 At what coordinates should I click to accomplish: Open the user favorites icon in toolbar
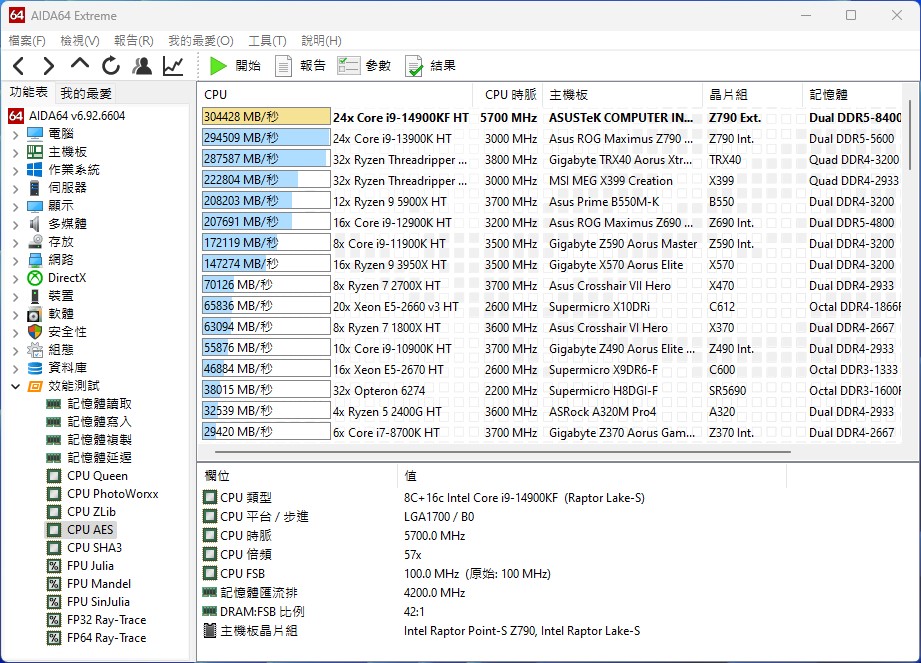[142, 66]
